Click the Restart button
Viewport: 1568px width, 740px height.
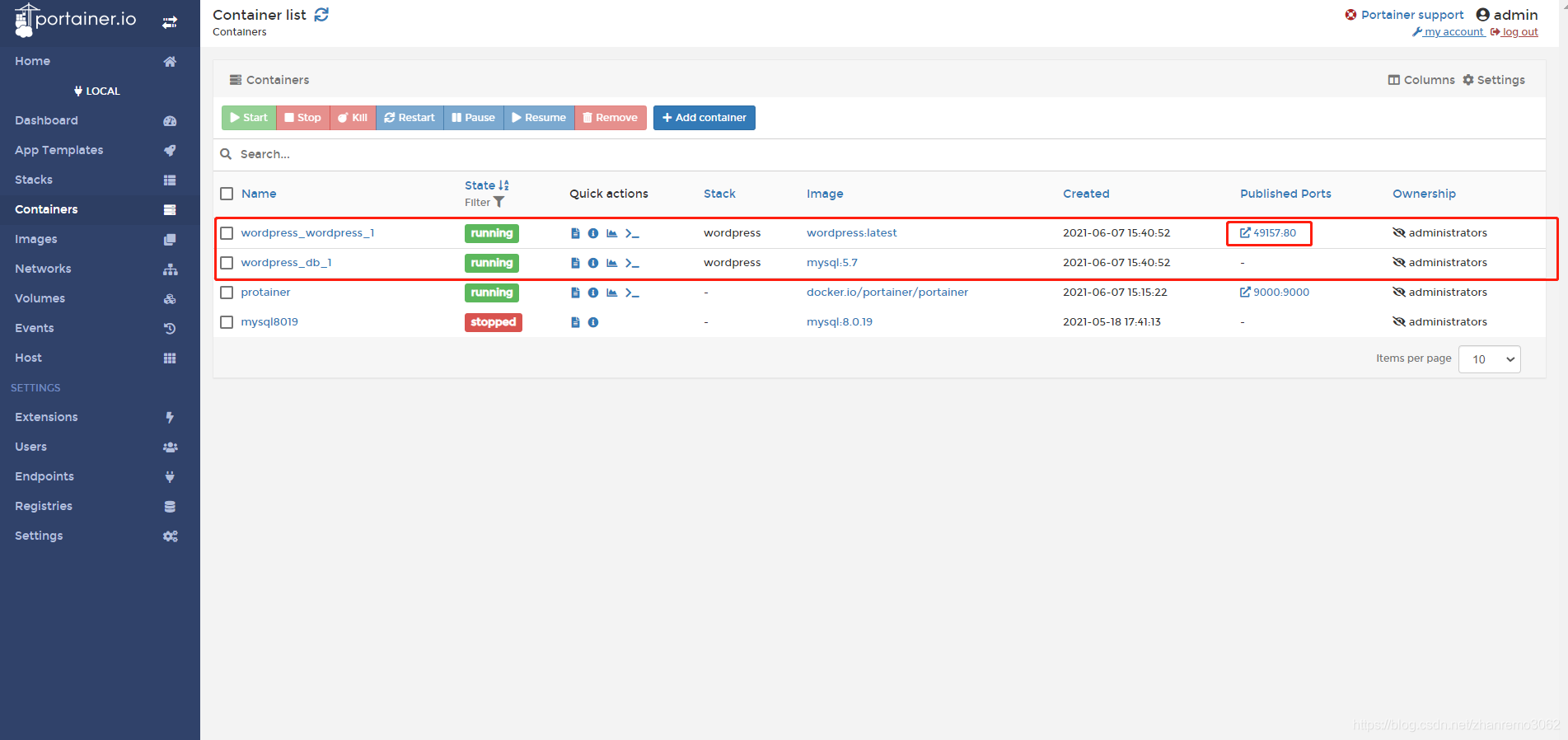(x=410, y=118)
